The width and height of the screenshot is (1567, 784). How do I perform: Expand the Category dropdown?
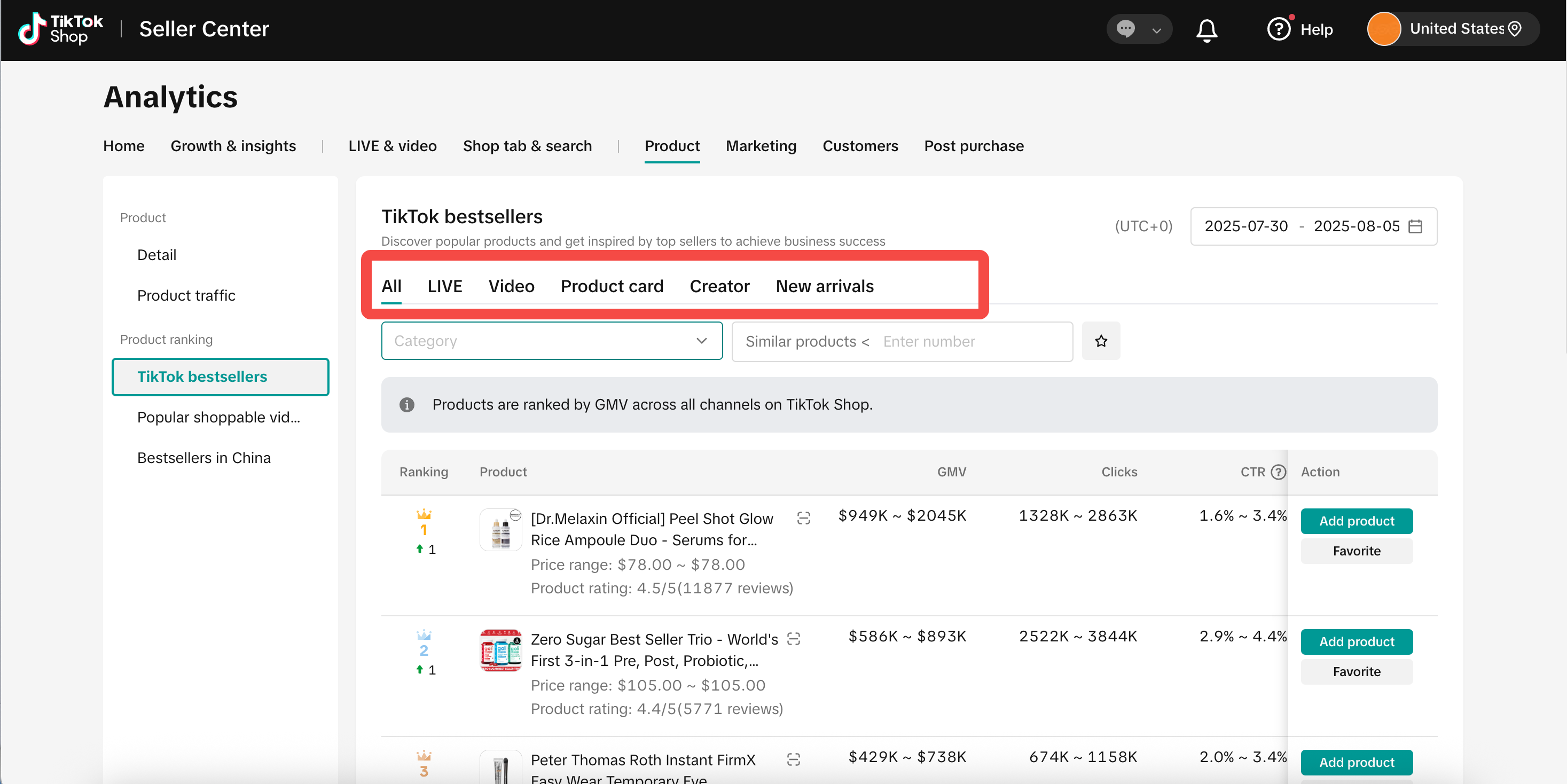click(x=551, y=341)
